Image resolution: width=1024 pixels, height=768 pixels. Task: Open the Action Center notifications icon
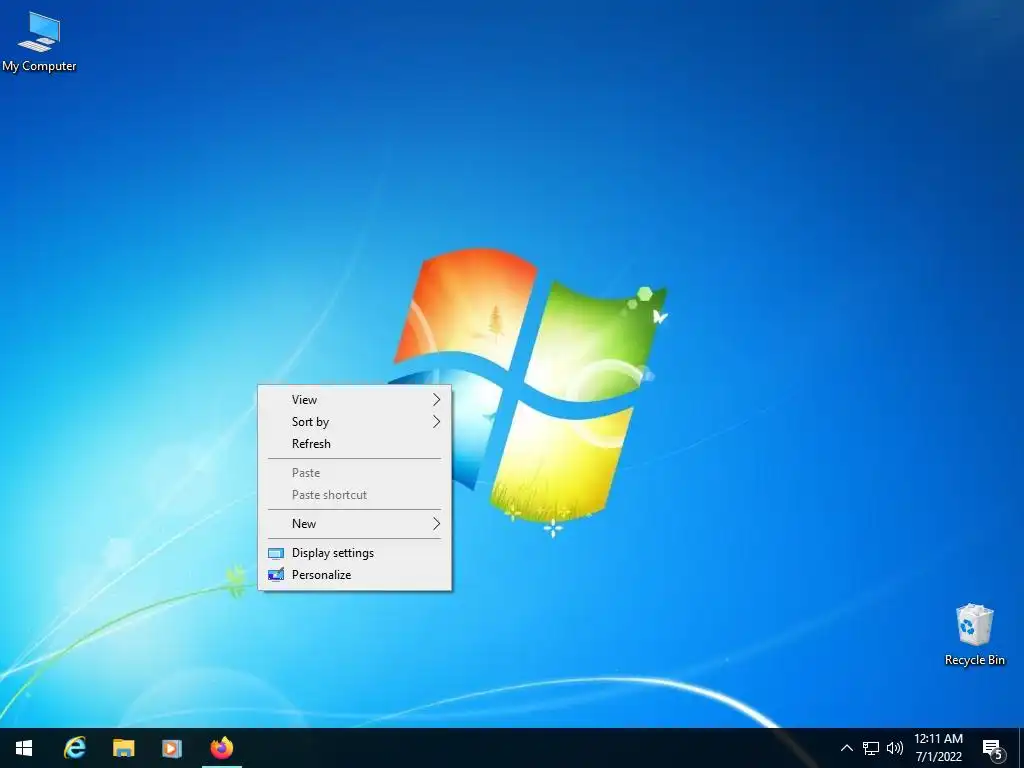click(992, 748)
